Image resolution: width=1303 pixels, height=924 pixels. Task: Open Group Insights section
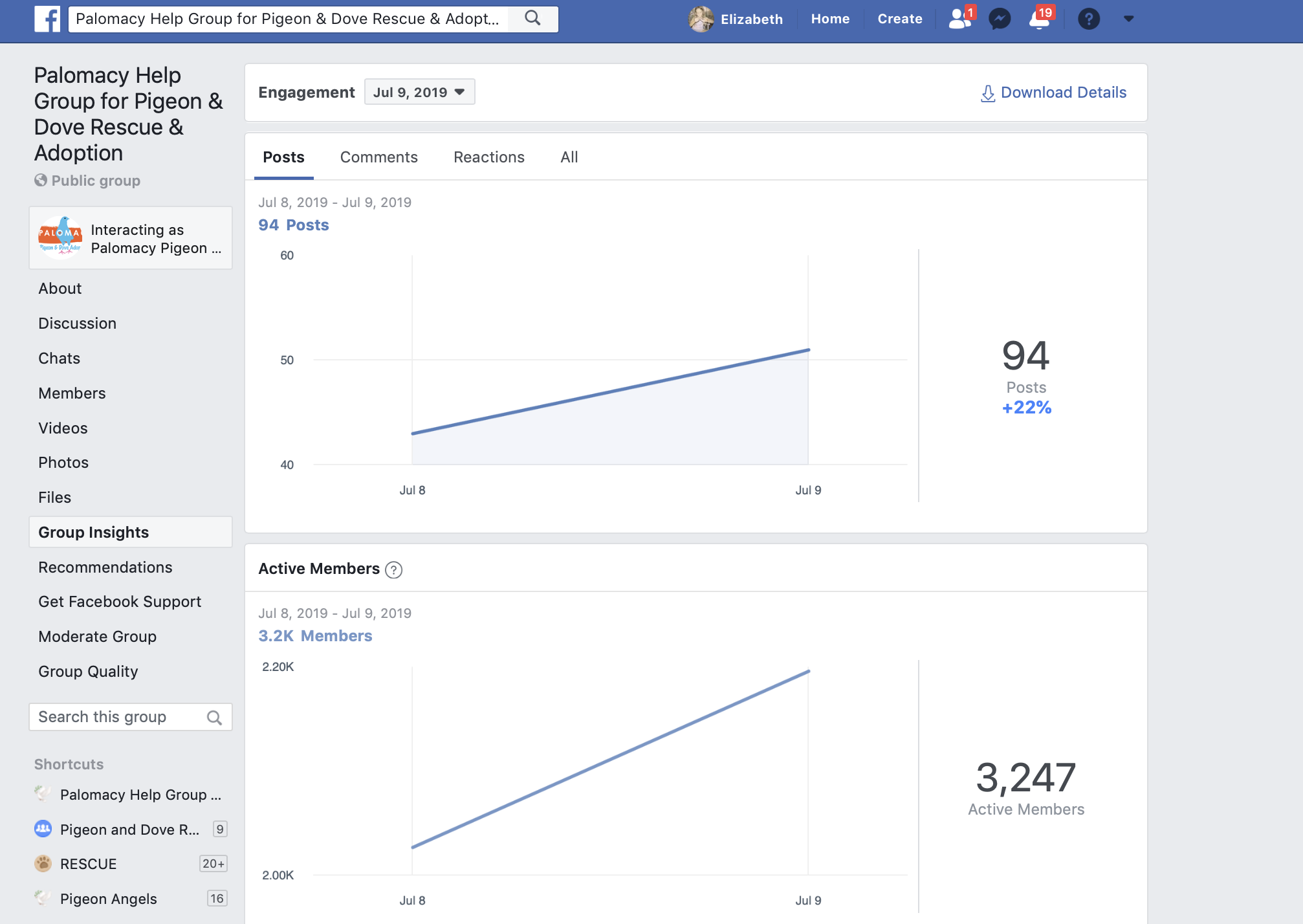click(x=93, y=531)
